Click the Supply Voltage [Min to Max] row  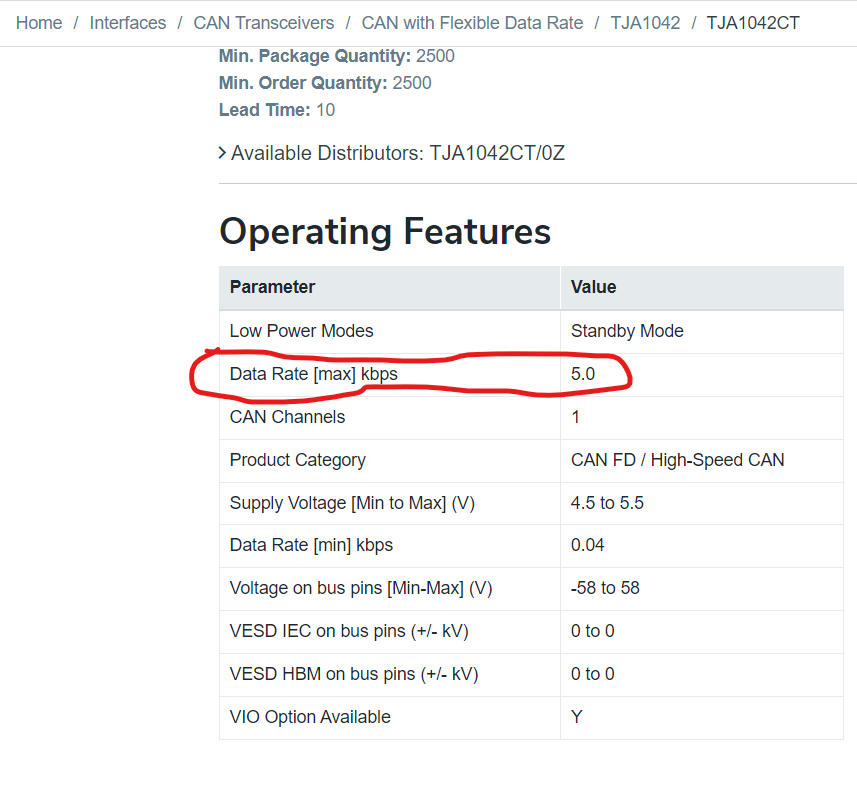pos(352,503)
